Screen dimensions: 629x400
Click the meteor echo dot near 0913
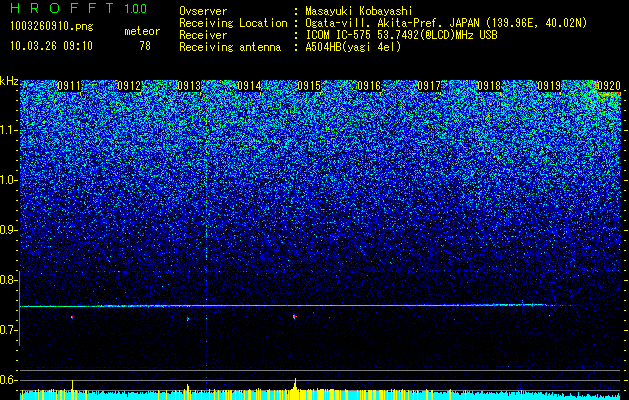(188, 319)
